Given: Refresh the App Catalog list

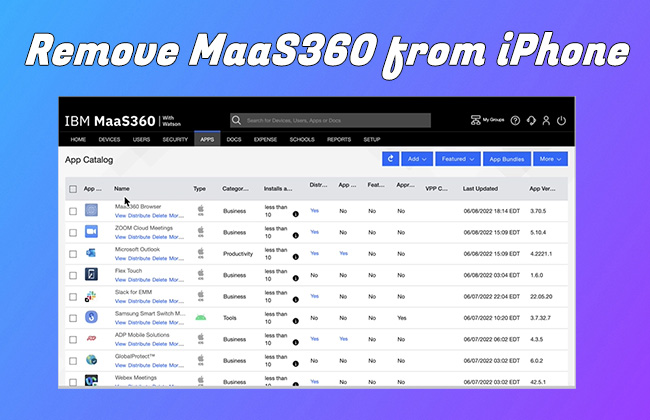Looking at the screenshot, I should tap(390, 159).
